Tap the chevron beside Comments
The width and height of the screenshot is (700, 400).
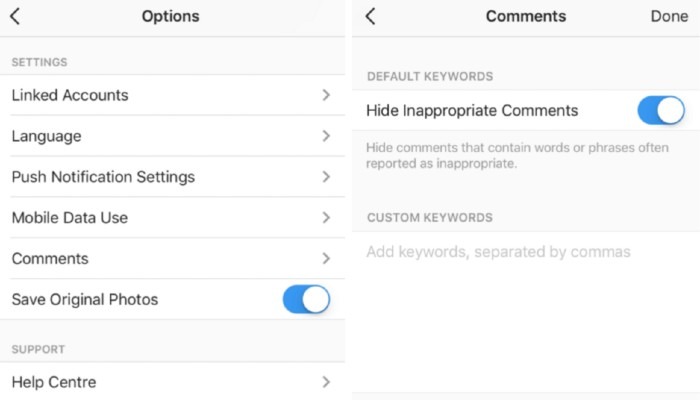coord(326,258)
